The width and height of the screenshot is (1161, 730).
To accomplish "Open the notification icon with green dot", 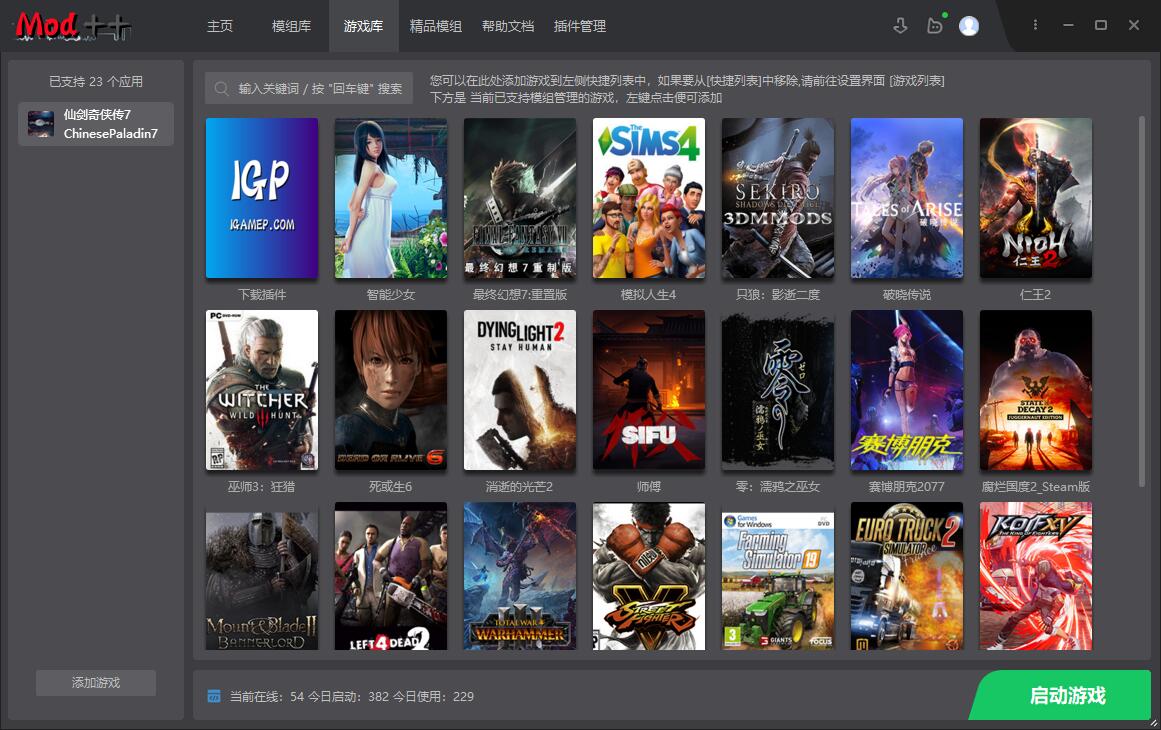I will (x=935, y=25).
